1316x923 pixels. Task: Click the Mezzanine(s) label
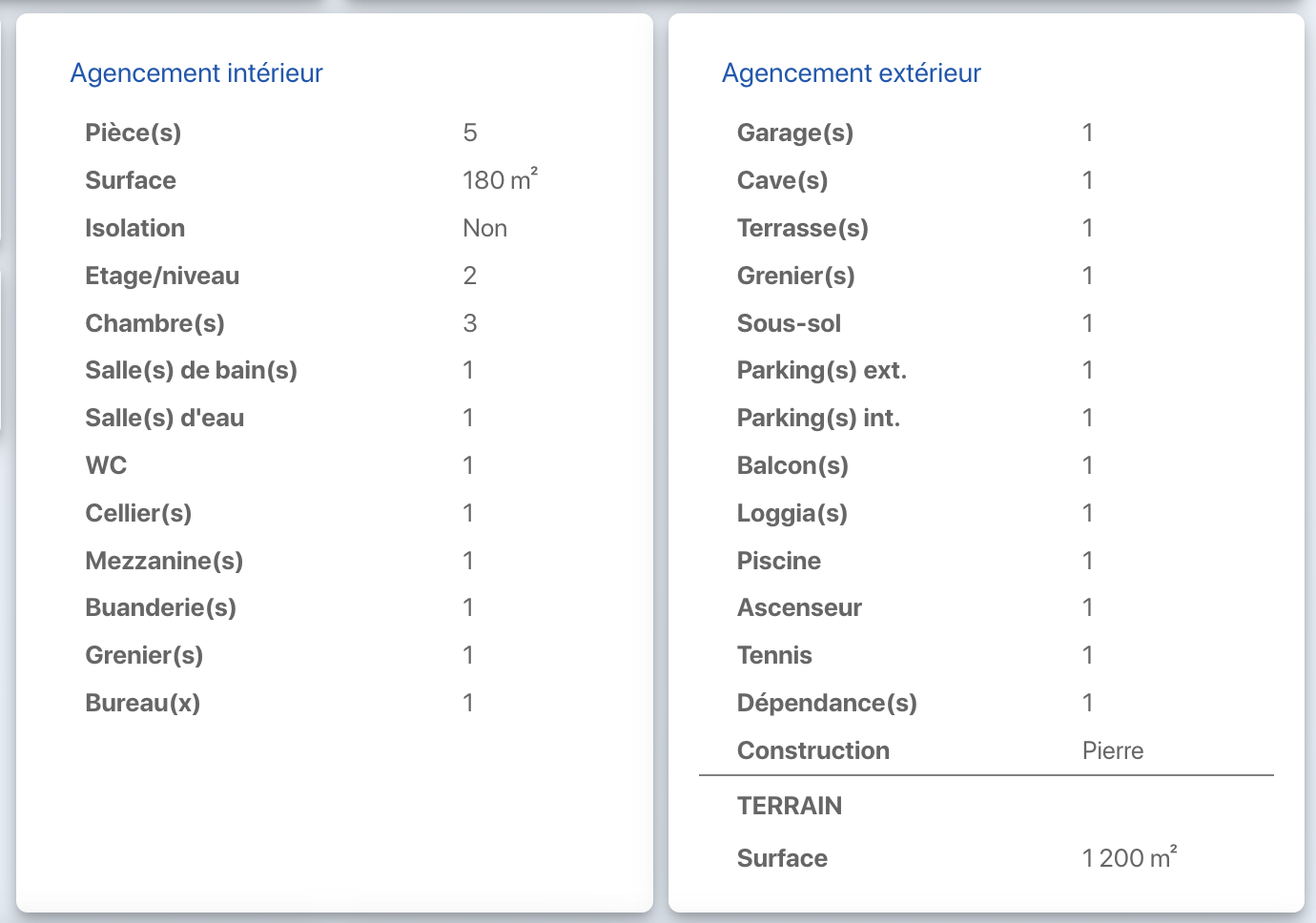coord(164,561)
